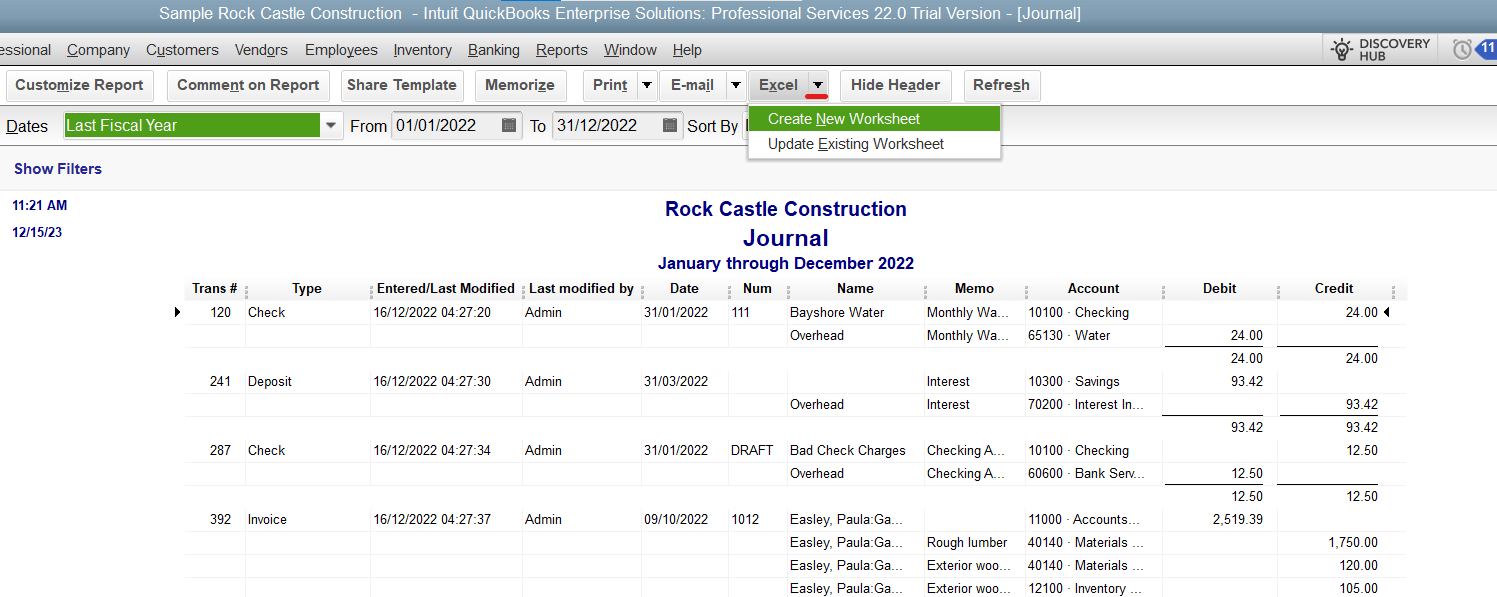Click Comment on Report button
Image resolution: width=1497 pixels, height=597 pixels.
[248, 86]
